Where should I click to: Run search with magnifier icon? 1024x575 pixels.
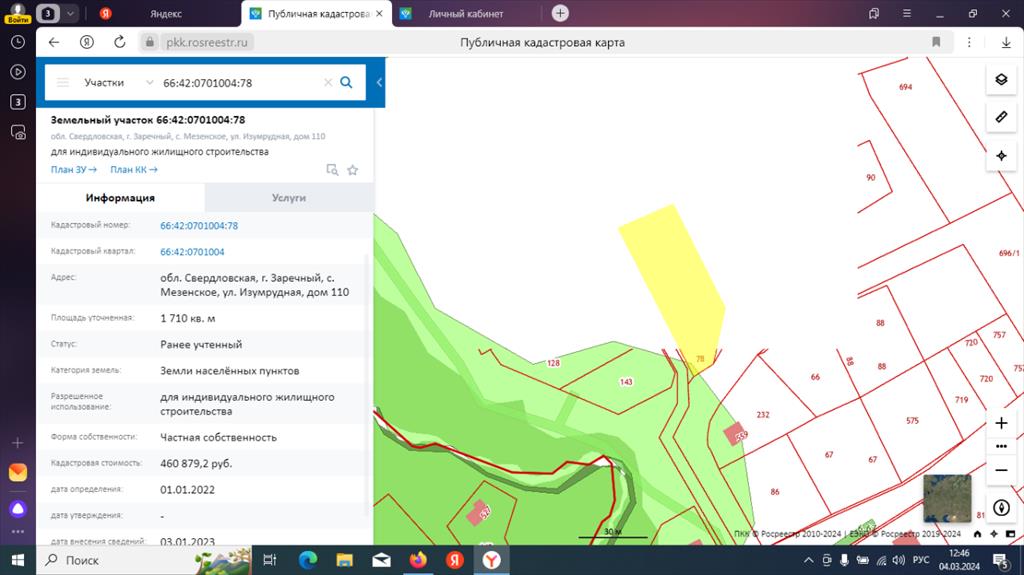[x=346, y=82]
